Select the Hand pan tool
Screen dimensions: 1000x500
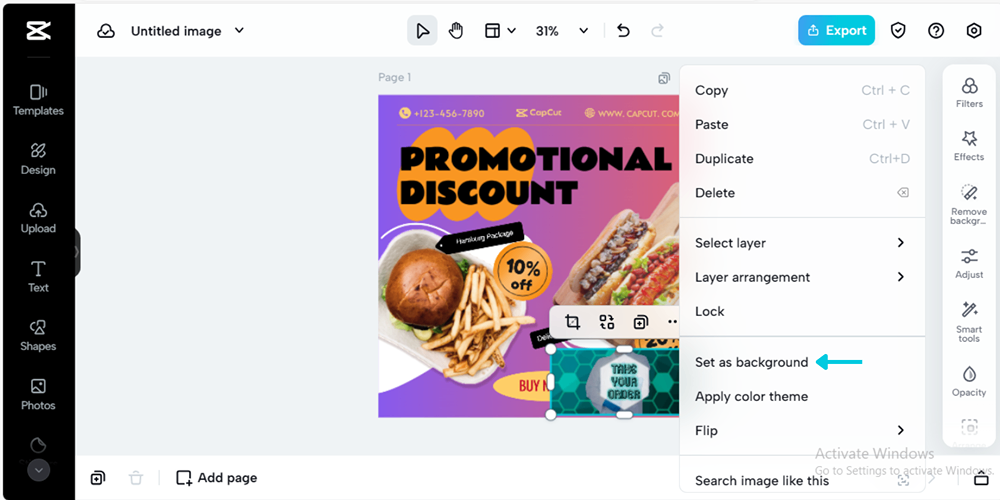click(455, 31)
